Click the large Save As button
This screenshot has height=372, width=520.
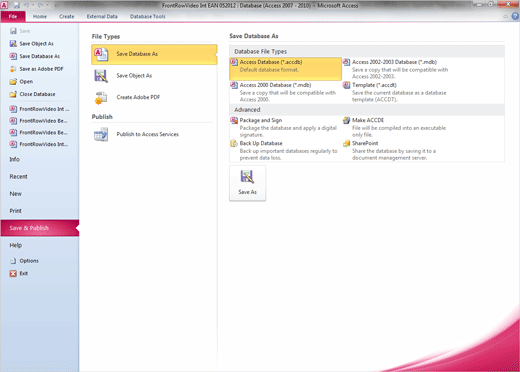[247, 183]
